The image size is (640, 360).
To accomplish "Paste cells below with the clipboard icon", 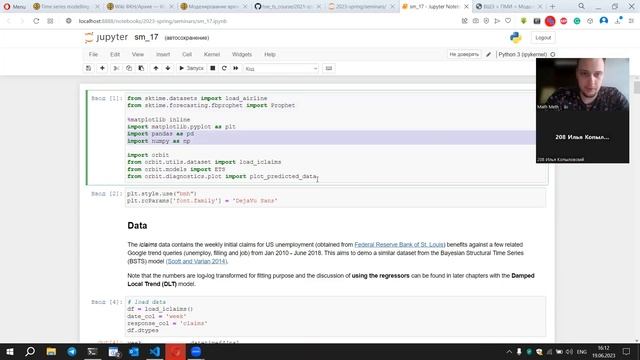I will point(141,68).
